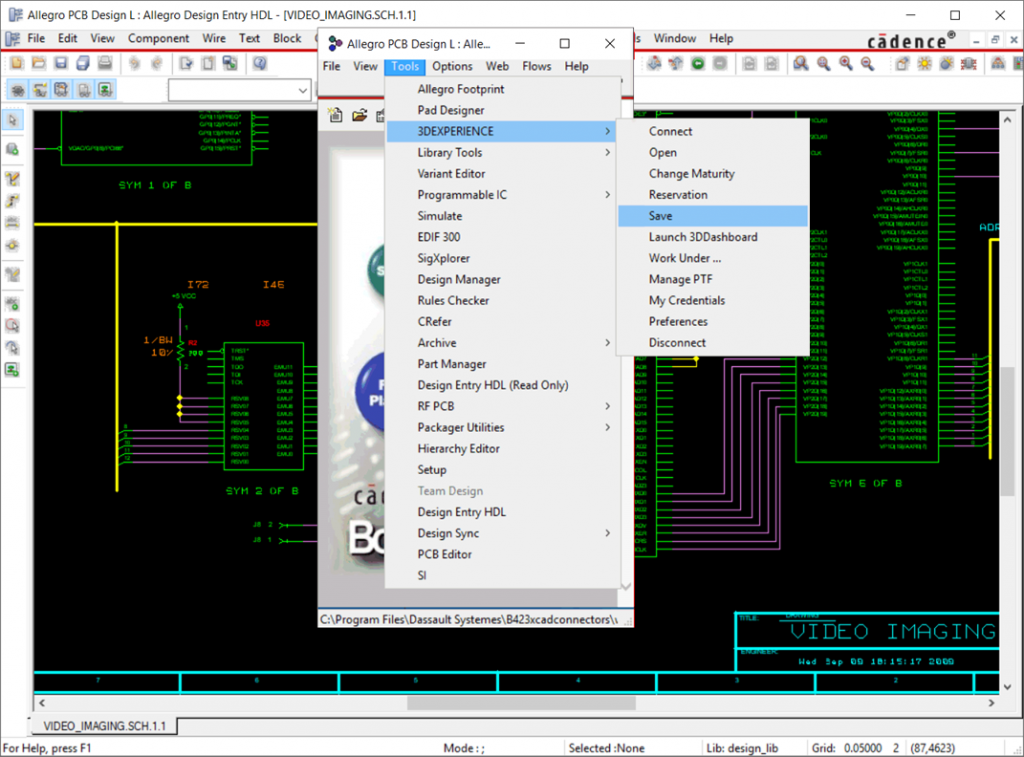The width and height of the screenshot is (1024, 757).
Task: Click the Help question mark icon
Action: (x=259, y=63)
